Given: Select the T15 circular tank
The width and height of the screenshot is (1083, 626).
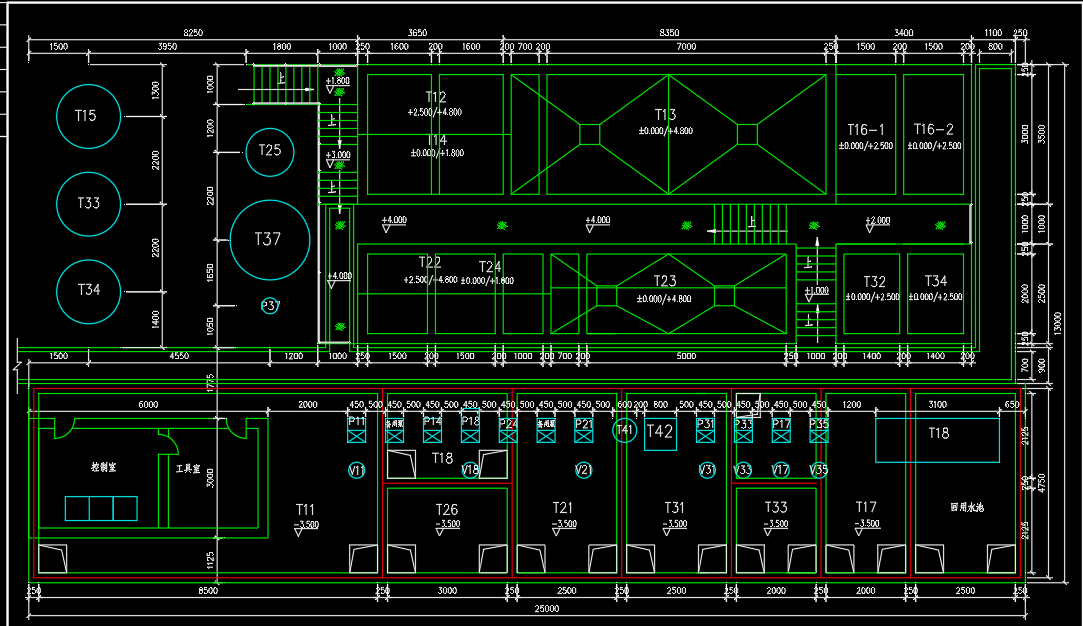Looking at the screenshot, I should [x=87, y=116].
